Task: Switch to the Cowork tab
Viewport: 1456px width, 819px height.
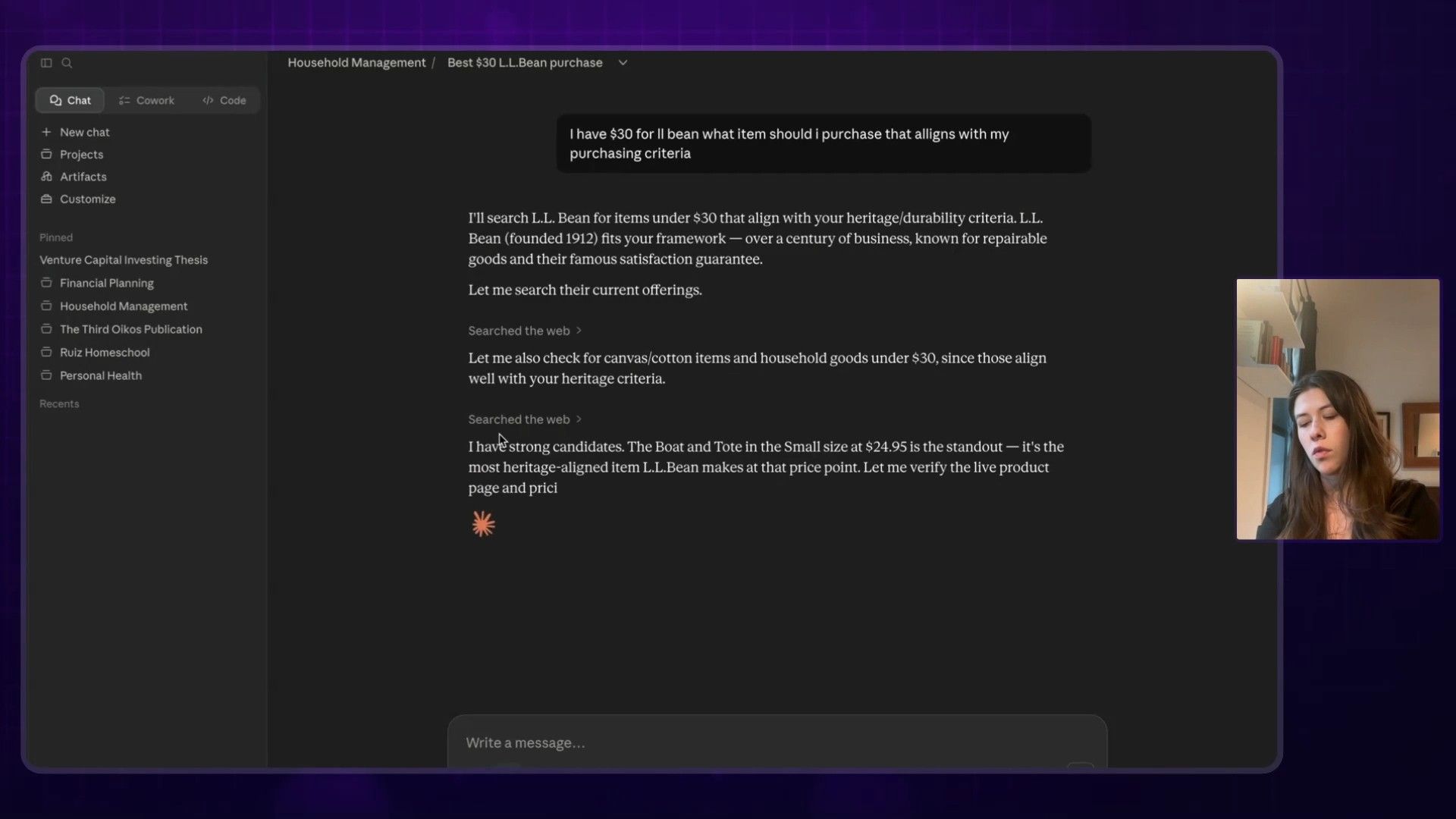Action: (146, 100)
